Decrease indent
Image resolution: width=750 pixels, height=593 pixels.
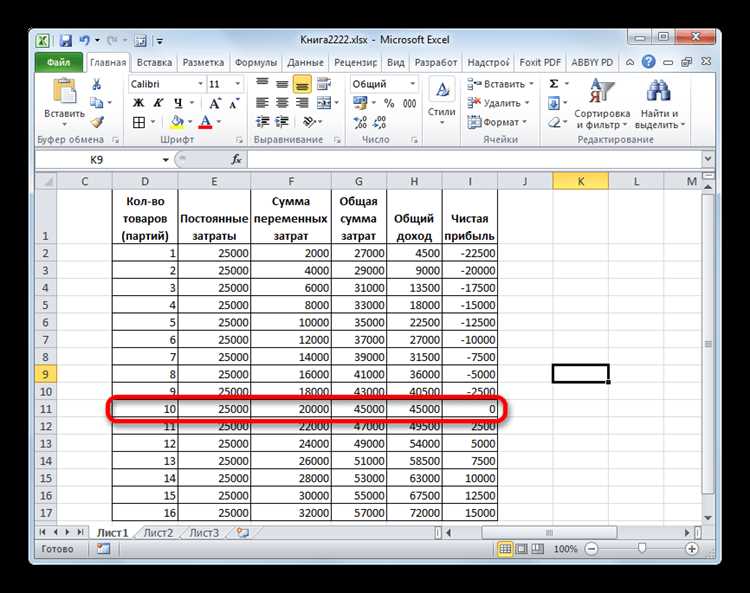click(x=263, y=122)
